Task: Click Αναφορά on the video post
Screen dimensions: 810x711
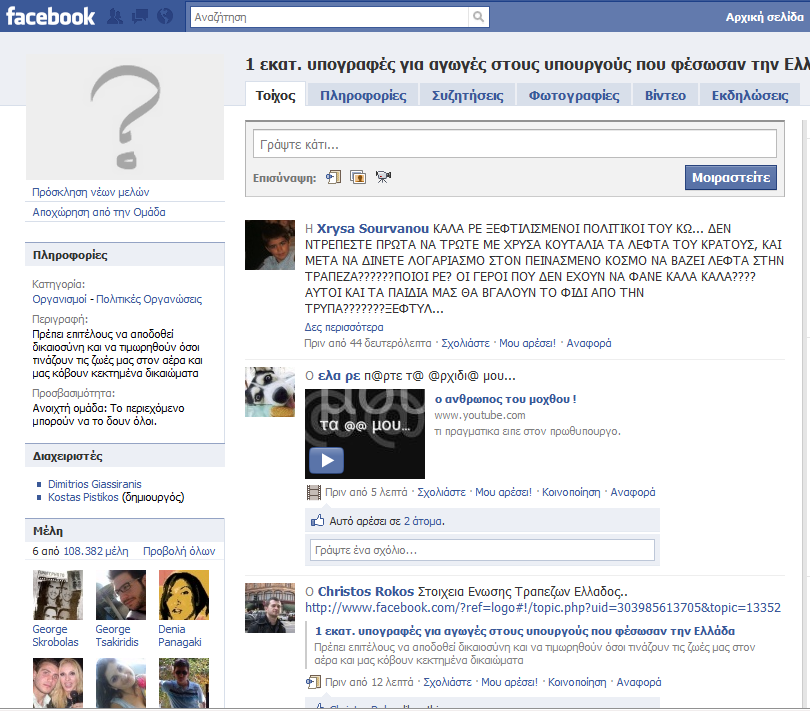Action: click(632, 492)
